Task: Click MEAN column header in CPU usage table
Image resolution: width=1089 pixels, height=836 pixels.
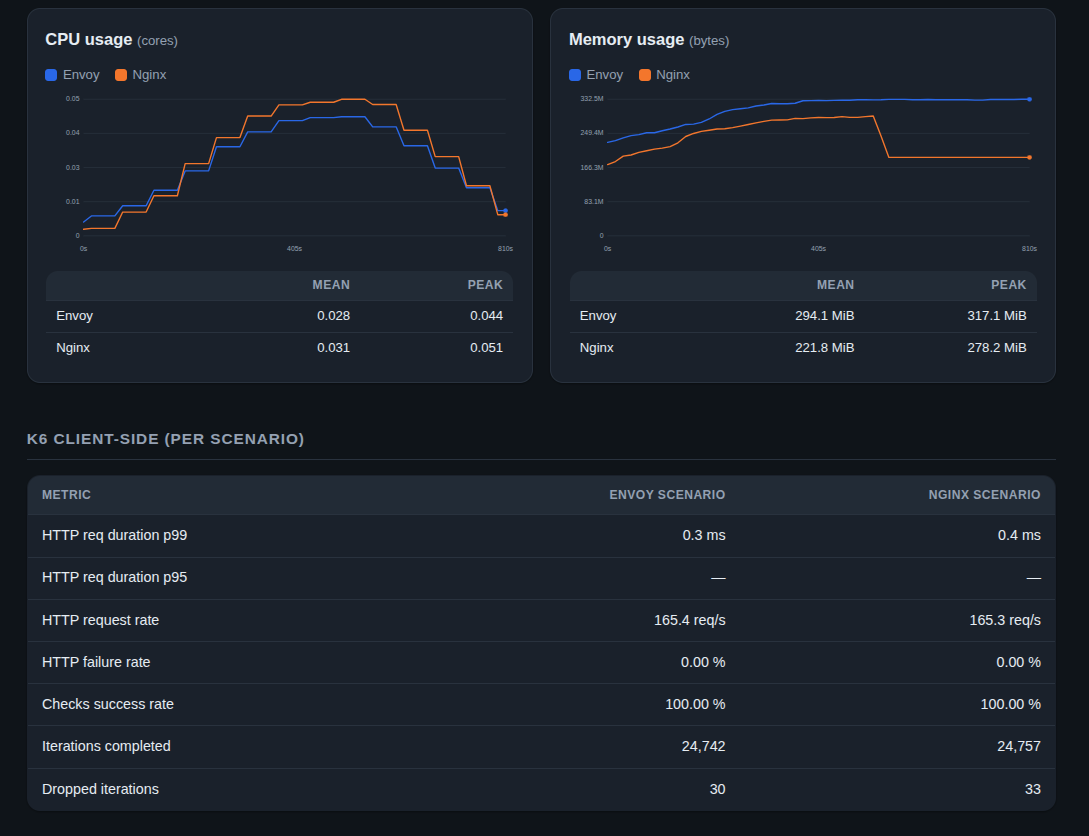Action: click(331, 285)
